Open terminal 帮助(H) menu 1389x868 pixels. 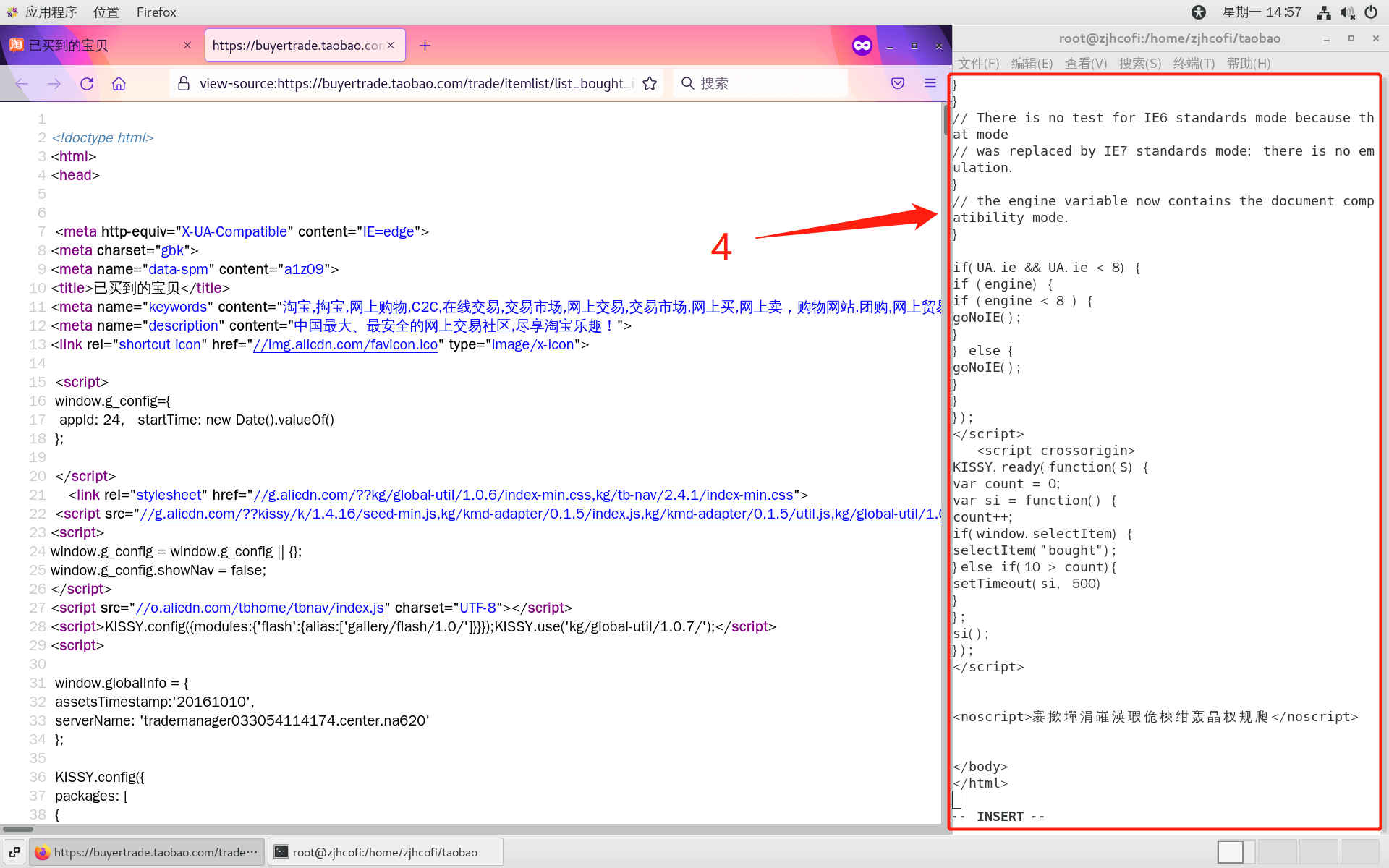[x=1249, y=64]
